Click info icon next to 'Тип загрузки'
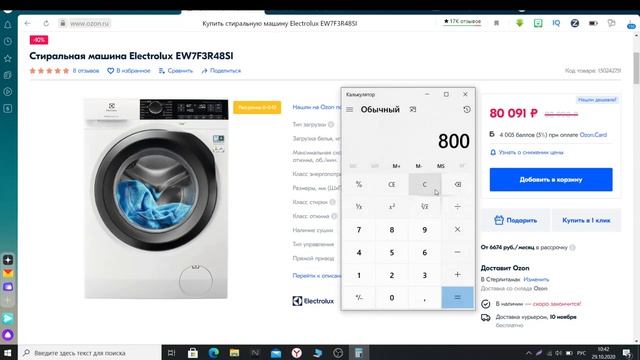 point(331,124)
